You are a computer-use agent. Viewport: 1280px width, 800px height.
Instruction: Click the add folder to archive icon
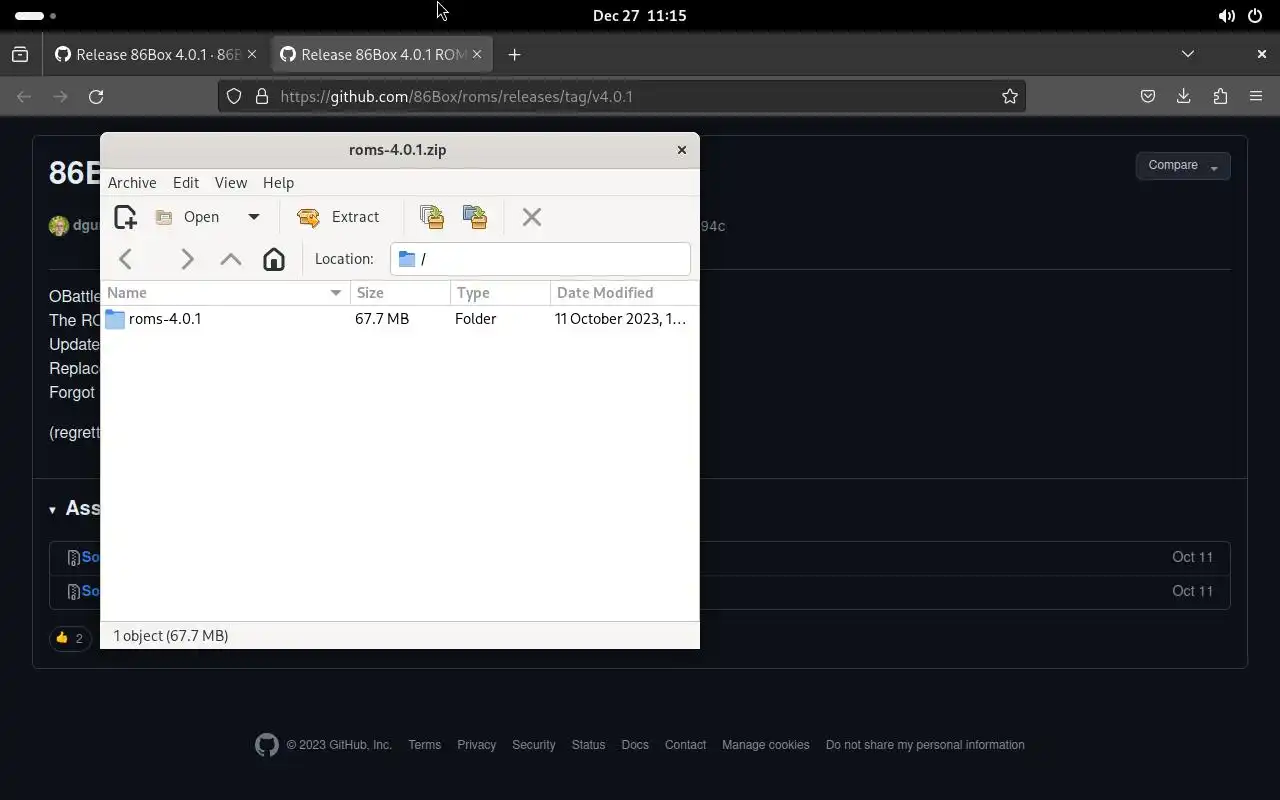[x=475, y=217]
